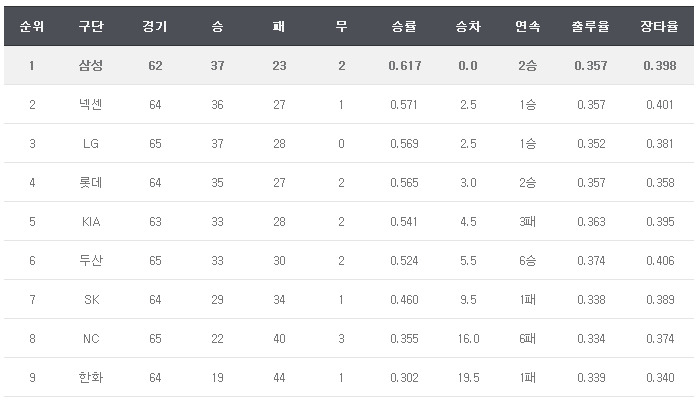The height and width of the screenshot is (401, 698).
Task: Sort by the 장타율 column header
Action: coord(655,27)
